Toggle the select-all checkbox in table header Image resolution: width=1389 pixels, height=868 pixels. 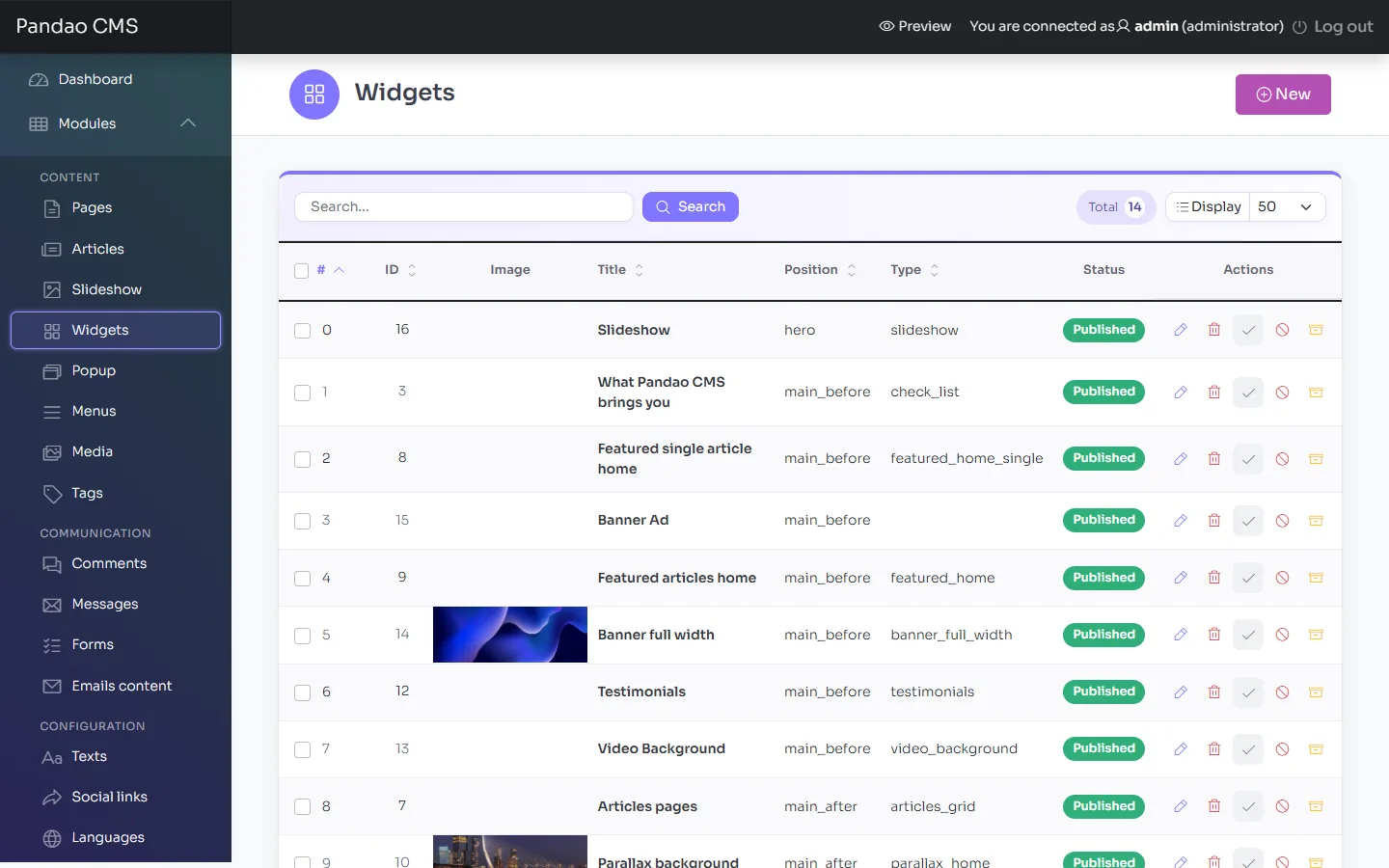(x=302, y=271)
